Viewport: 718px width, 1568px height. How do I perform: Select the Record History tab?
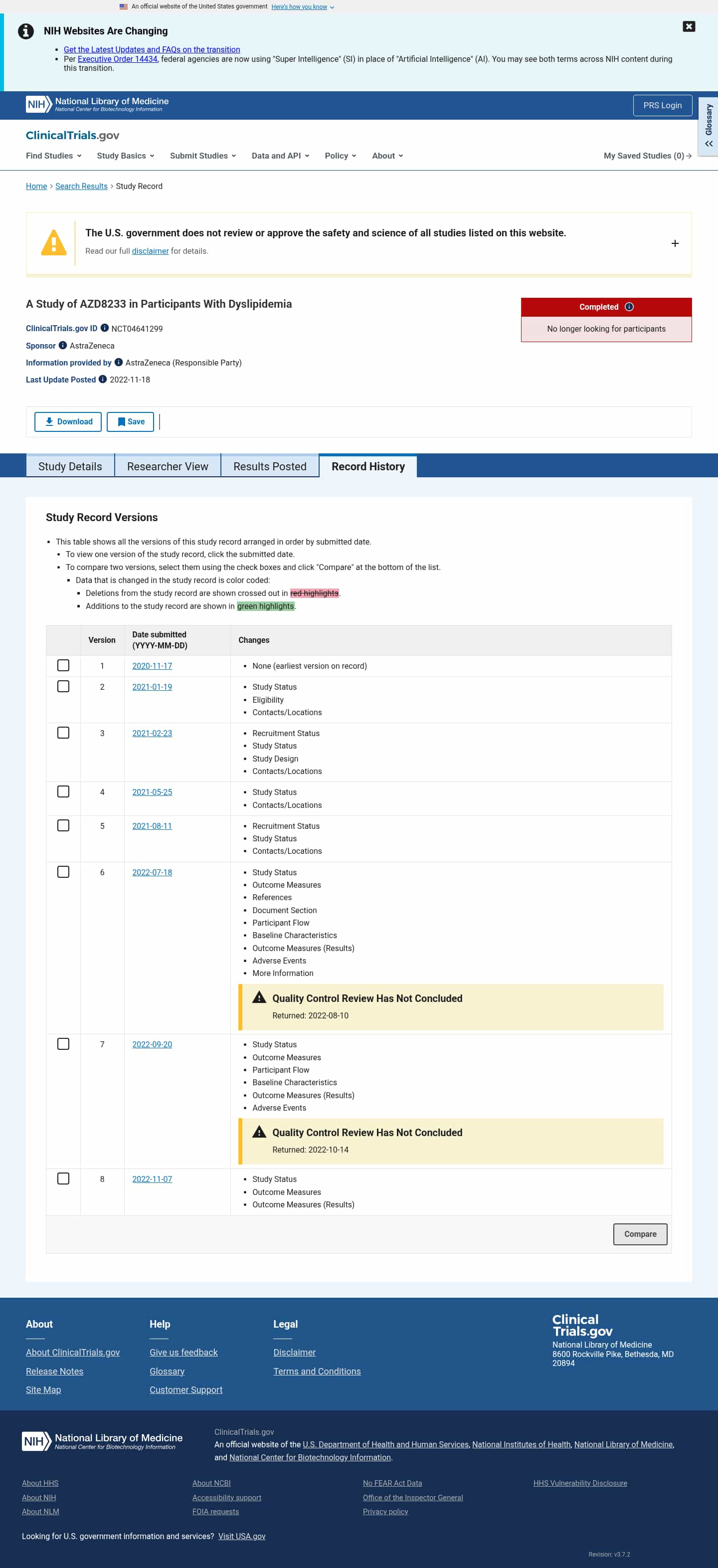pos(368,466)
